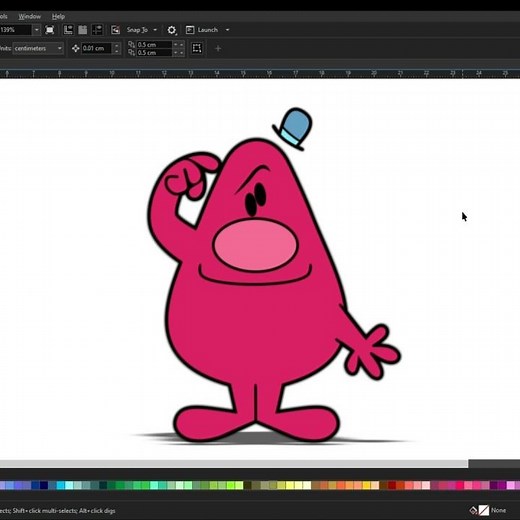520x520 pixels.
Task: Open the Window menu
Action: coord(30,16)
